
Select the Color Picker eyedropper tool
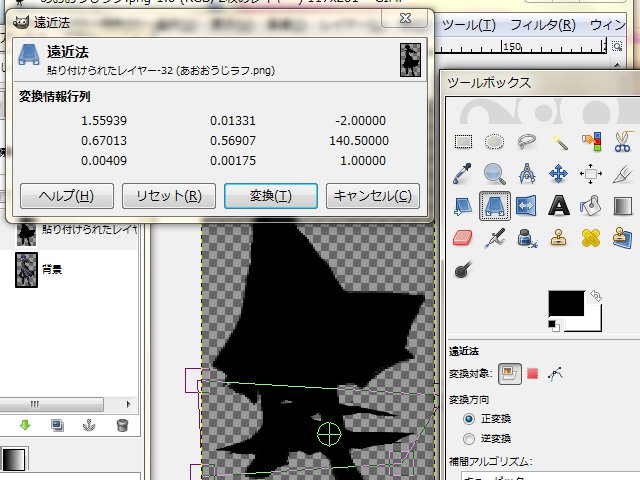463,173
